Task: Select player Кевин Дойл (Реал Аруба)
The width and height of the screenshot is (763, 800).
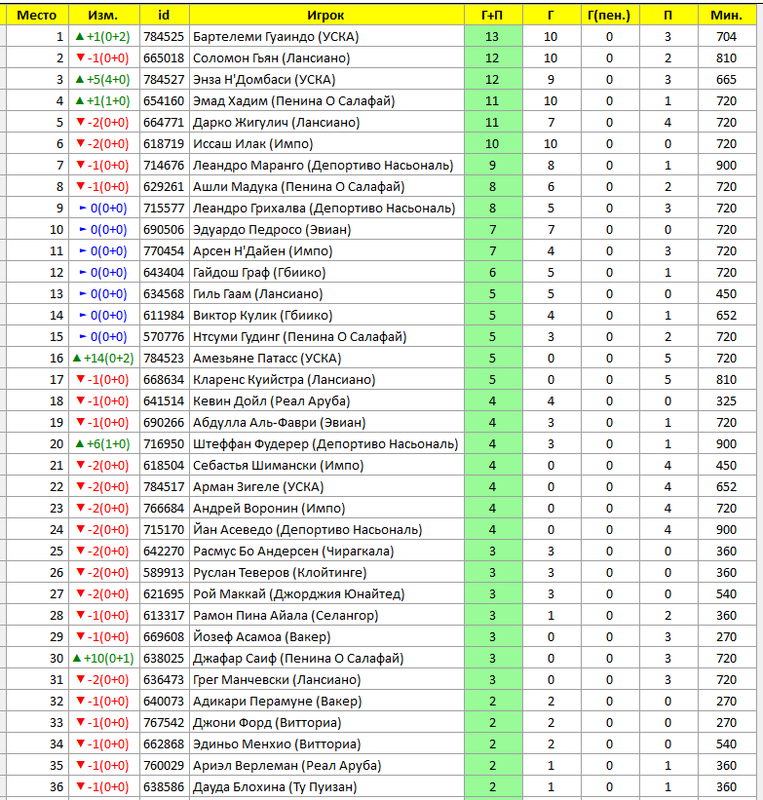Action: click(x=272, y=401)
